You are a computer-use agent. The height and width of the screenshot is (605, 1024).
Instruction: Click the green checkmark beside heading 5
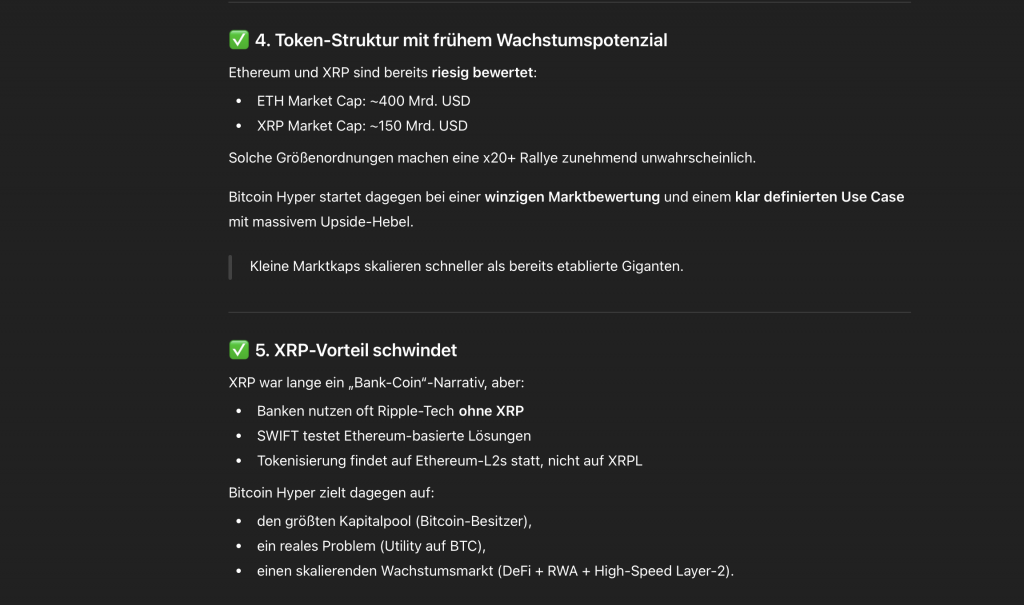coord(239,350)
